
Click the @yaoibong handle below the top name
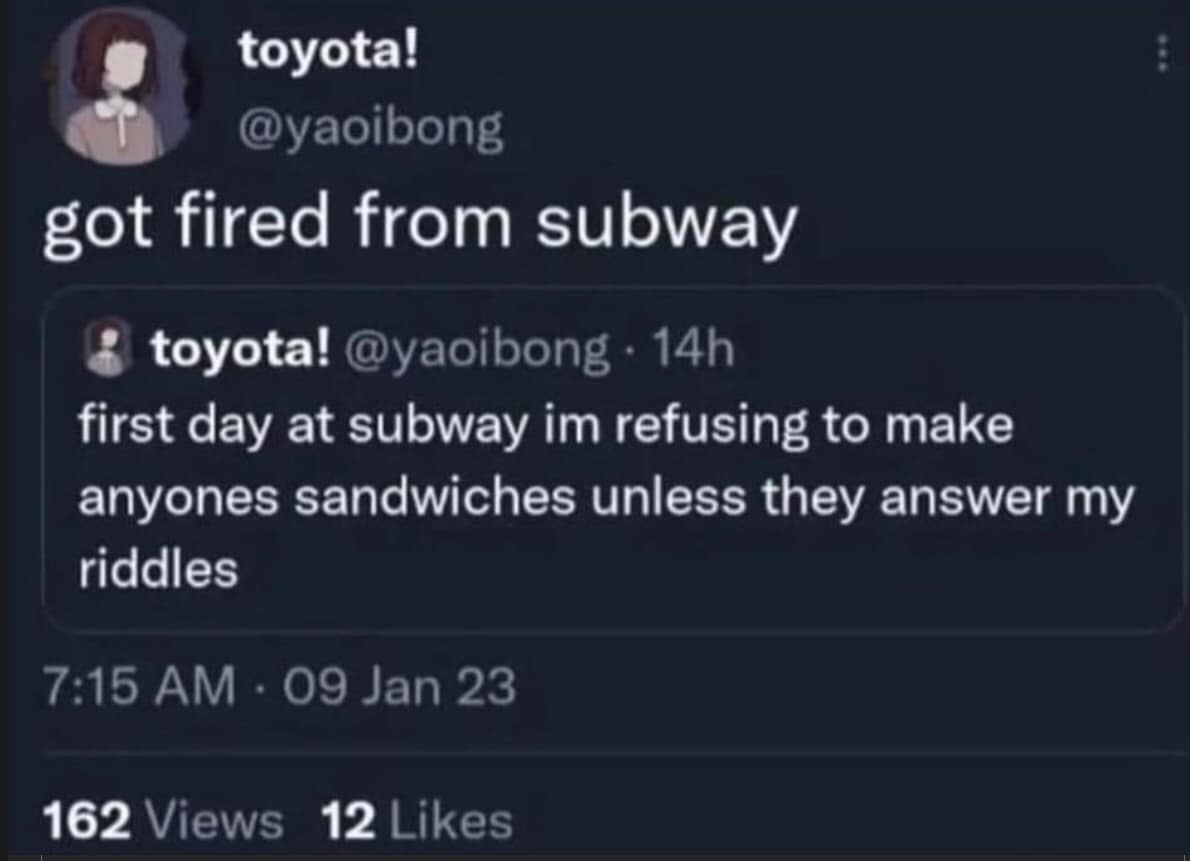click(370, 127)
